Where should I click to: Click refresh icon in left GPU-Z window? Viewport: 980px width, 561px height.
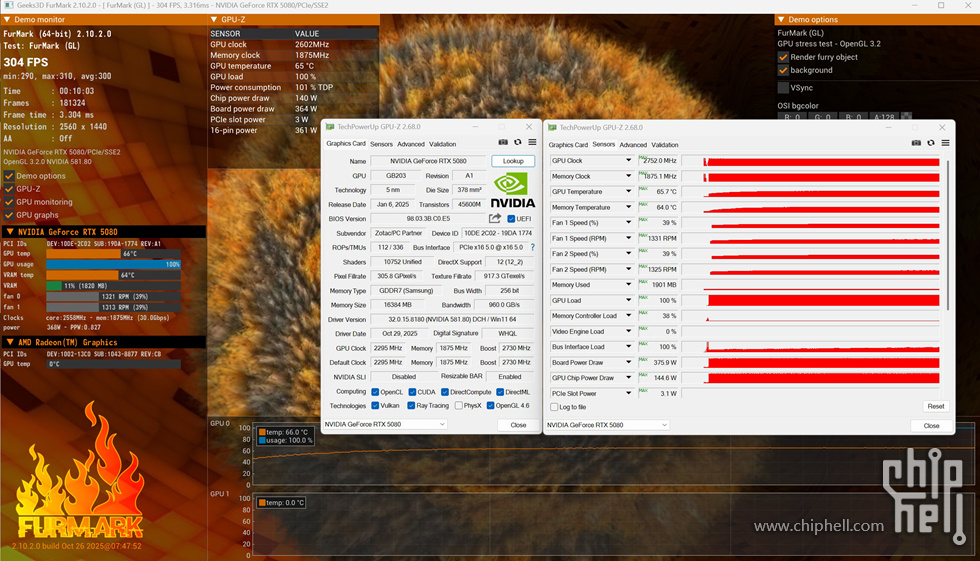tap(517, 143)
